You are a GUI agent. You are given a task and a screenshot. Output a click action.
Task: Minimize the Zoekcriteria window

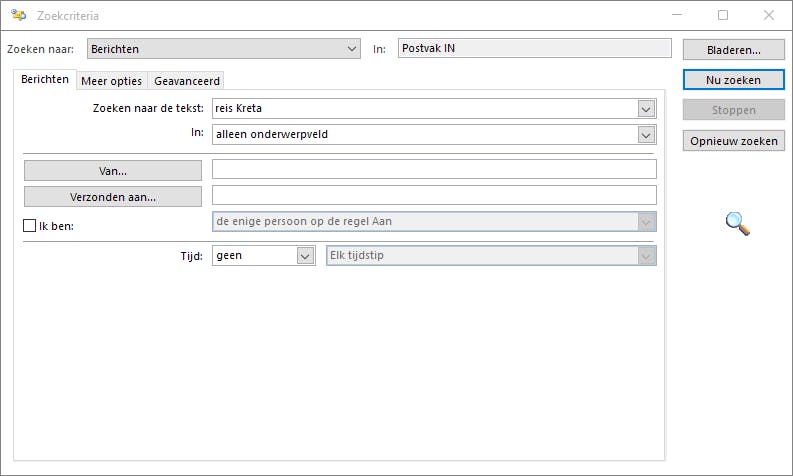tap(676, 15)
